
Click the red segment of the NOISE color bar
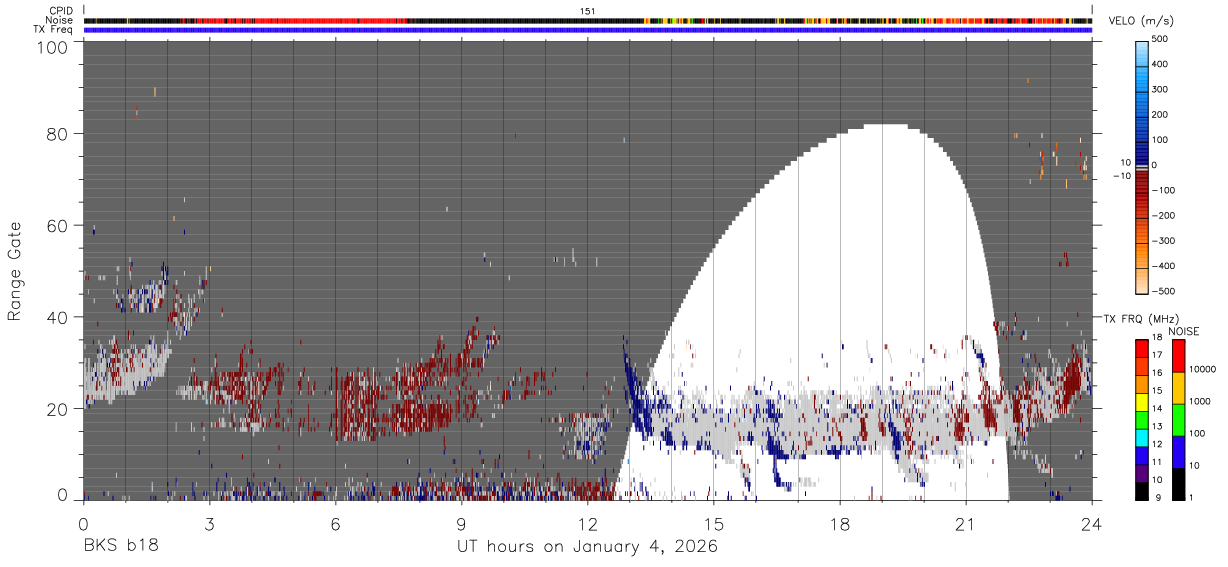(1178, 355)
